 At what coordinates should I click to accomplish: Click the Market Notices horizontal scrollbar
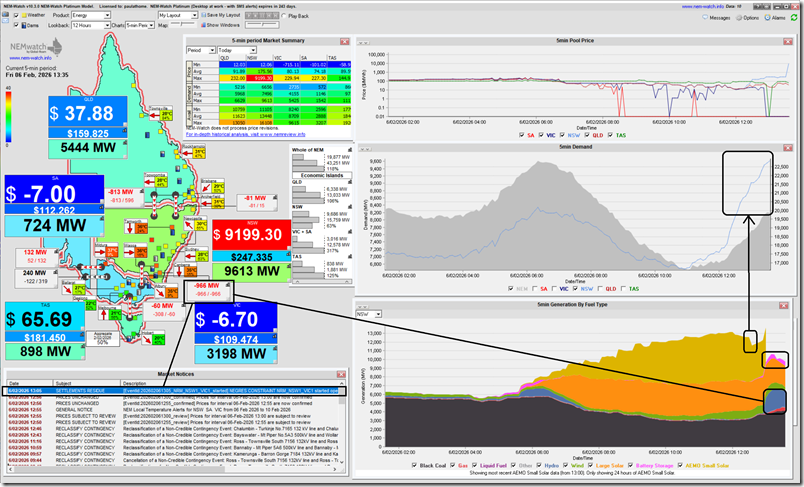click(x=174, y=469)
